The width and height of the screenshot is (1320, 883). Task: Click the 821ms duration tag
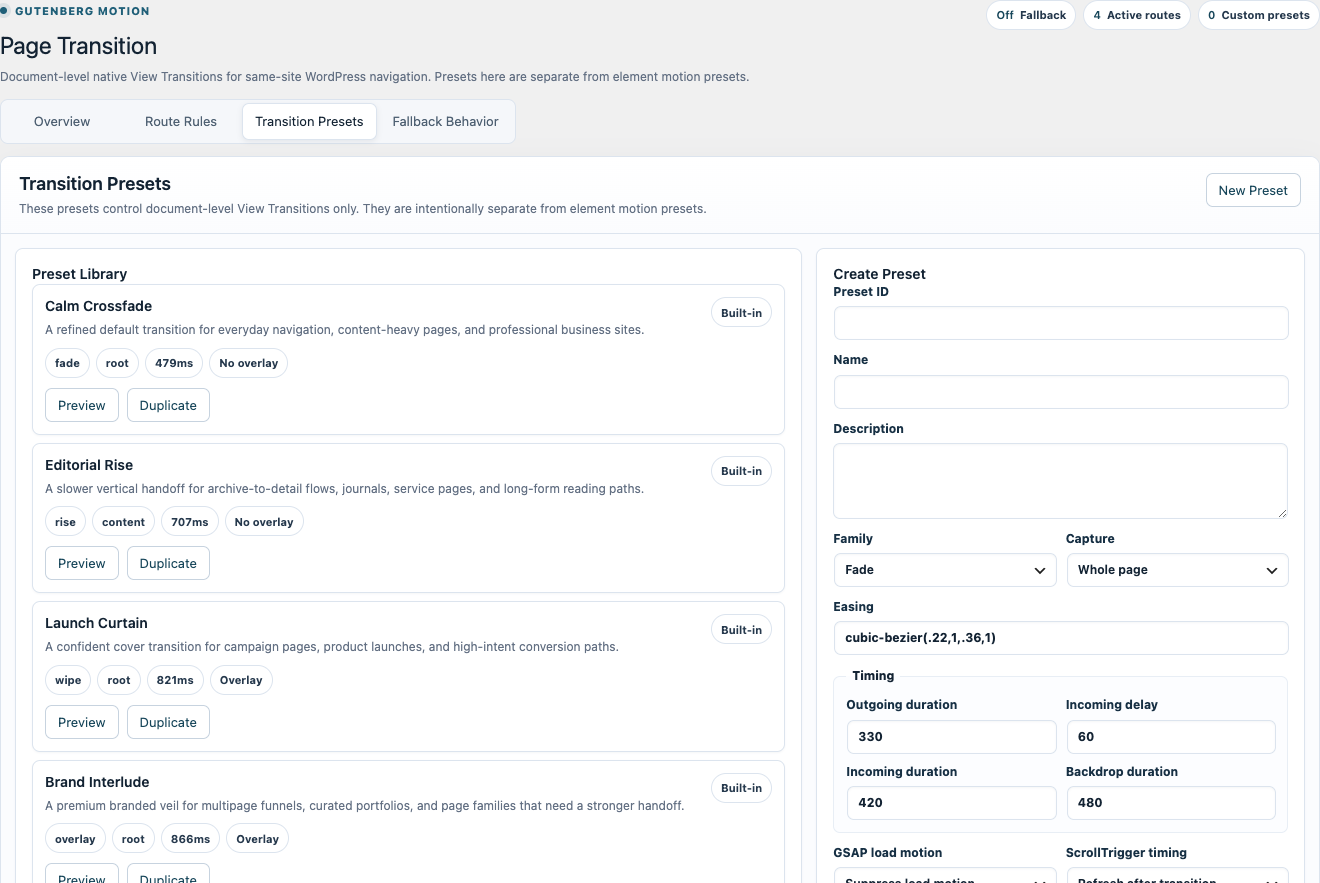pos(175,680)
